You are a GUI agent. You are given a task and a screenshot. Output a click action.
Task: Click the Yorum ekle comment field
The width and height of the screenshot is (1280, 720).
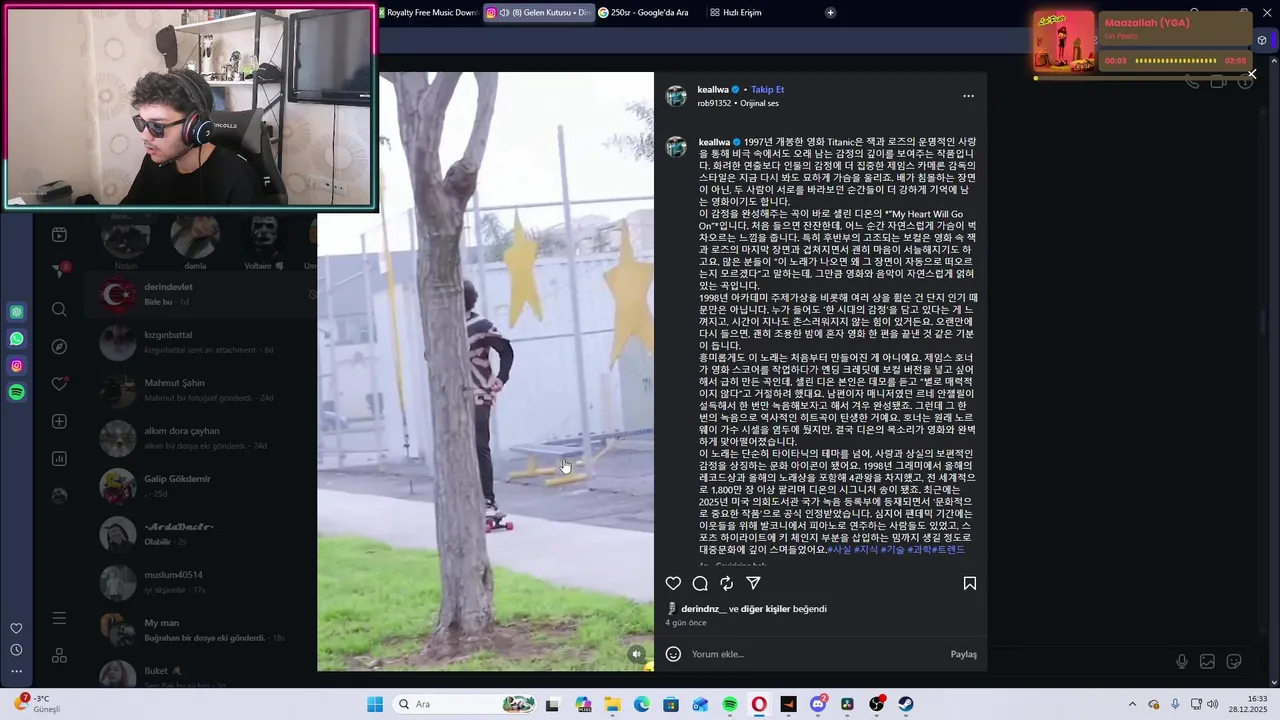[x=815, y=654]
